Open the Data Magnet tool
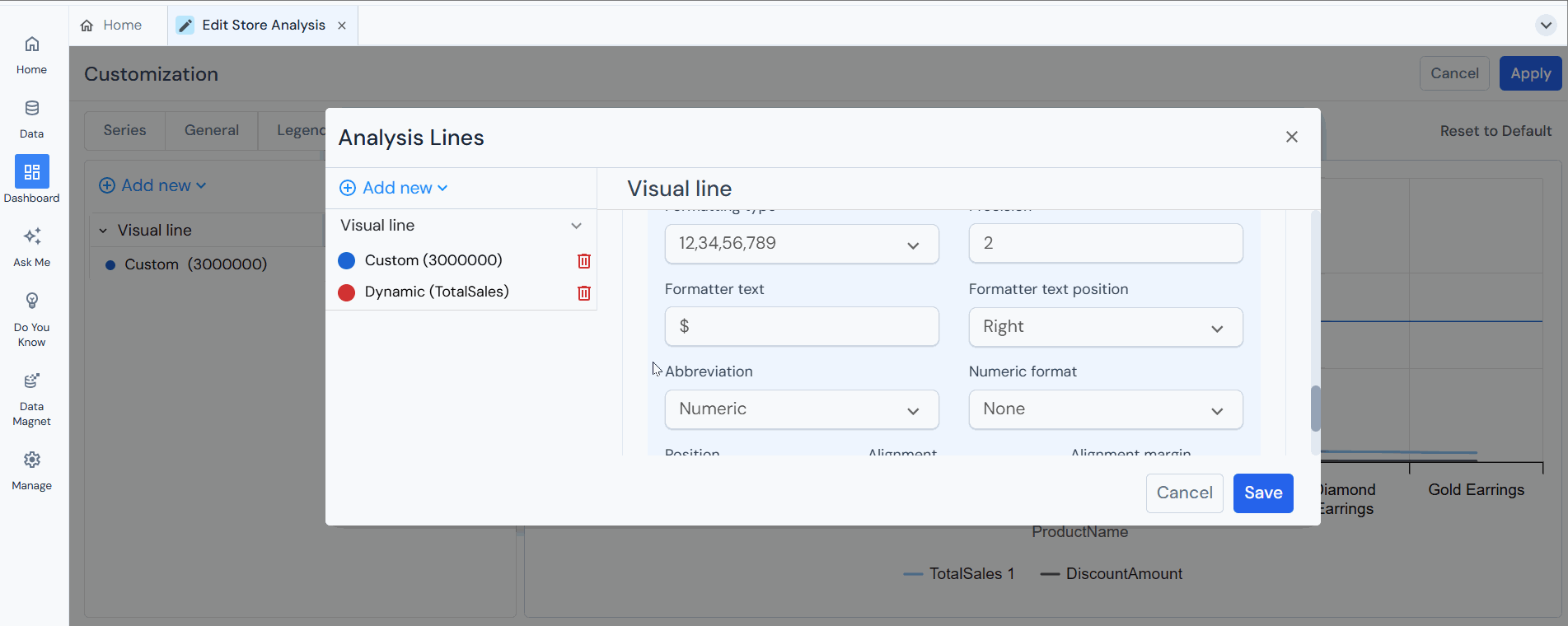The width and height of the screenshot is (1568, 626). (31, 399)
